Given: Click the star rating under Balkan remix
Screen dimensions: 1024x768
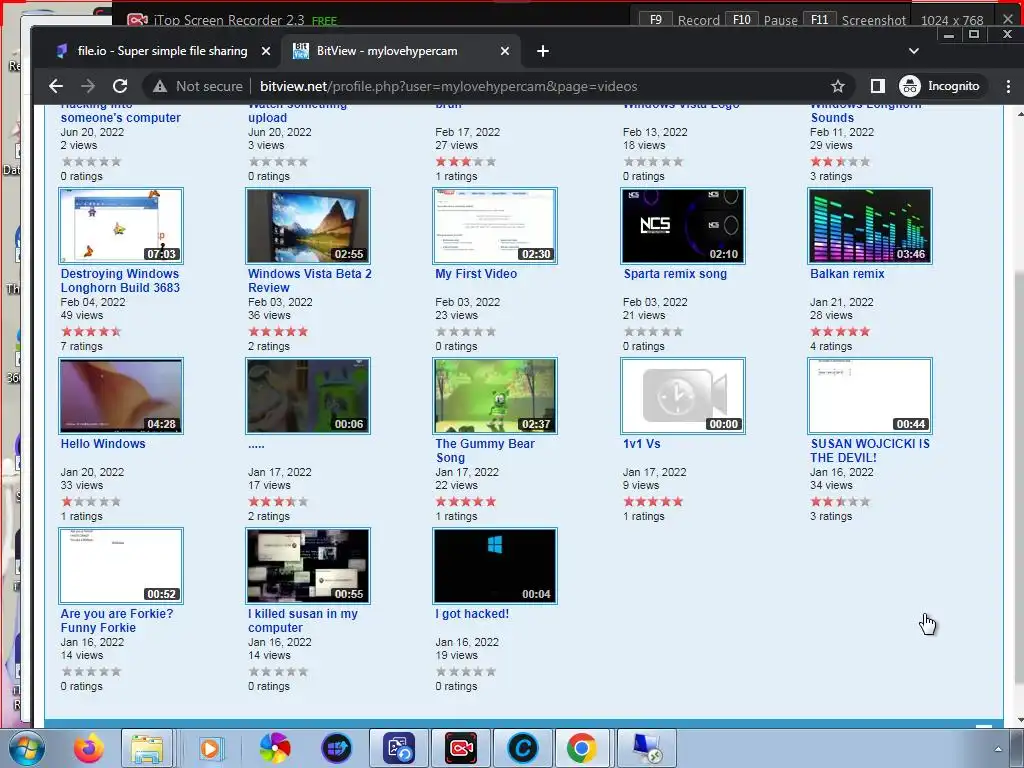Looking at the screenshot, I should [840, 331].
